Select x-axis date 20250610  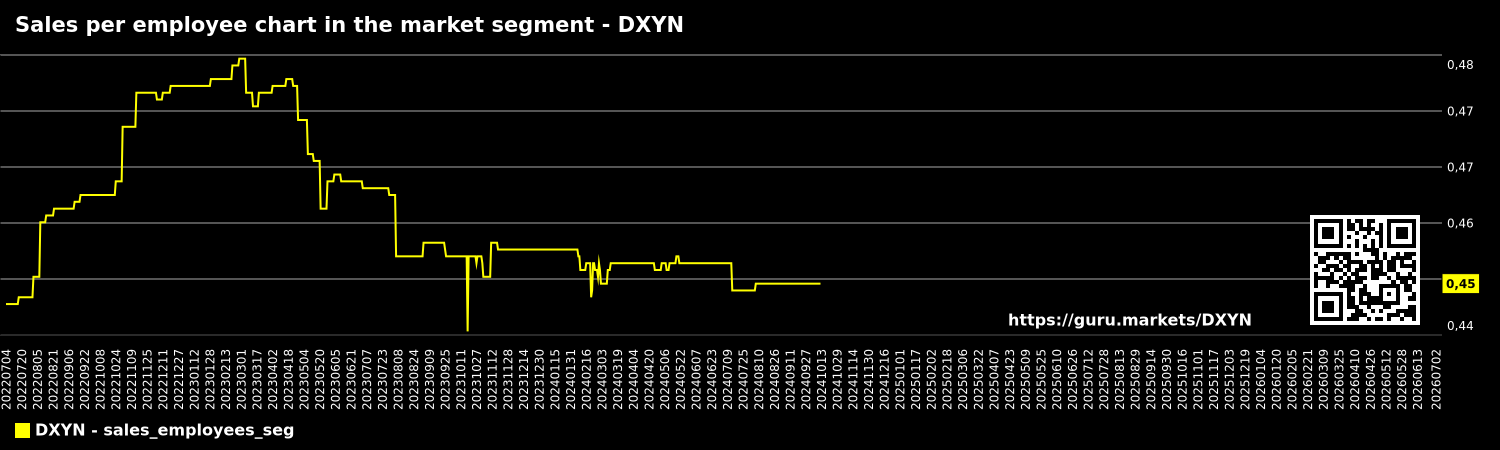pos(1058,378)
